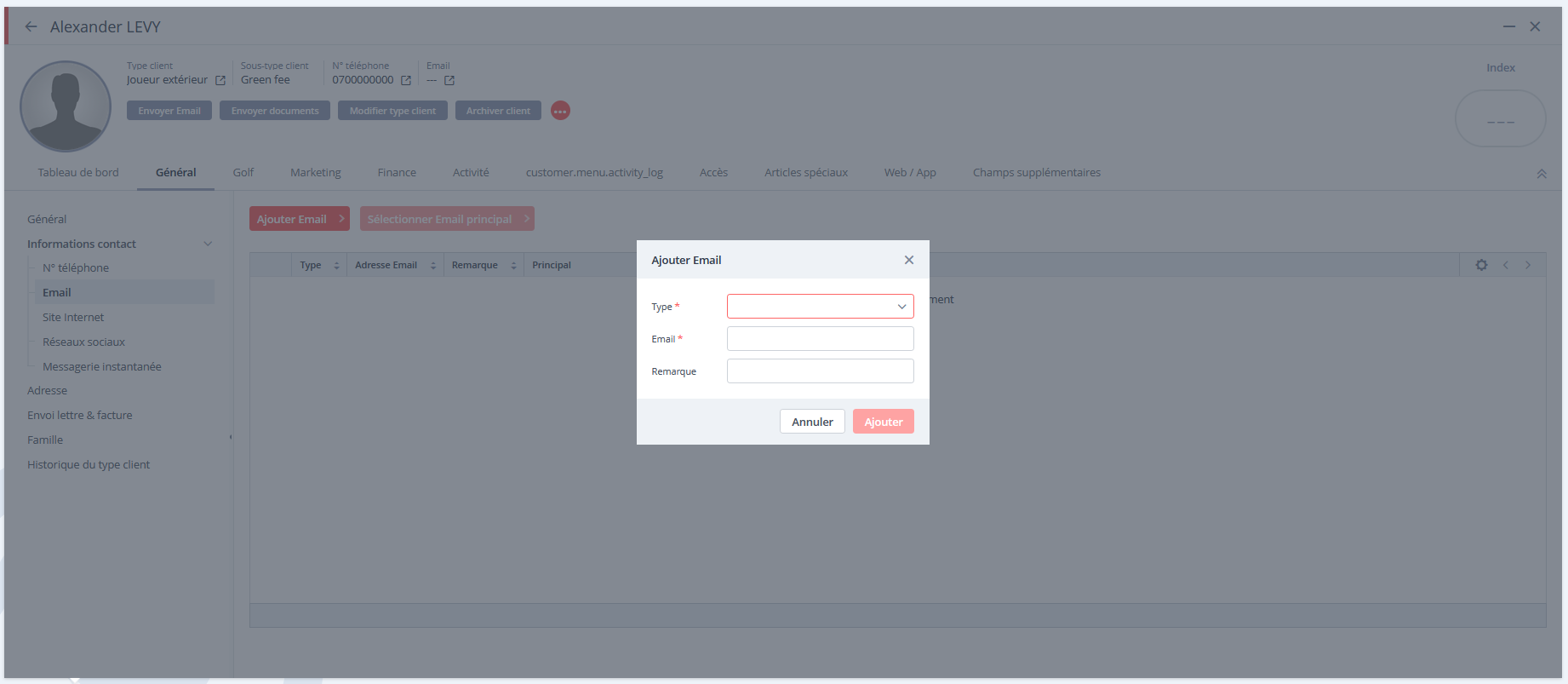Click the Remarque input field

click(821, 371)
